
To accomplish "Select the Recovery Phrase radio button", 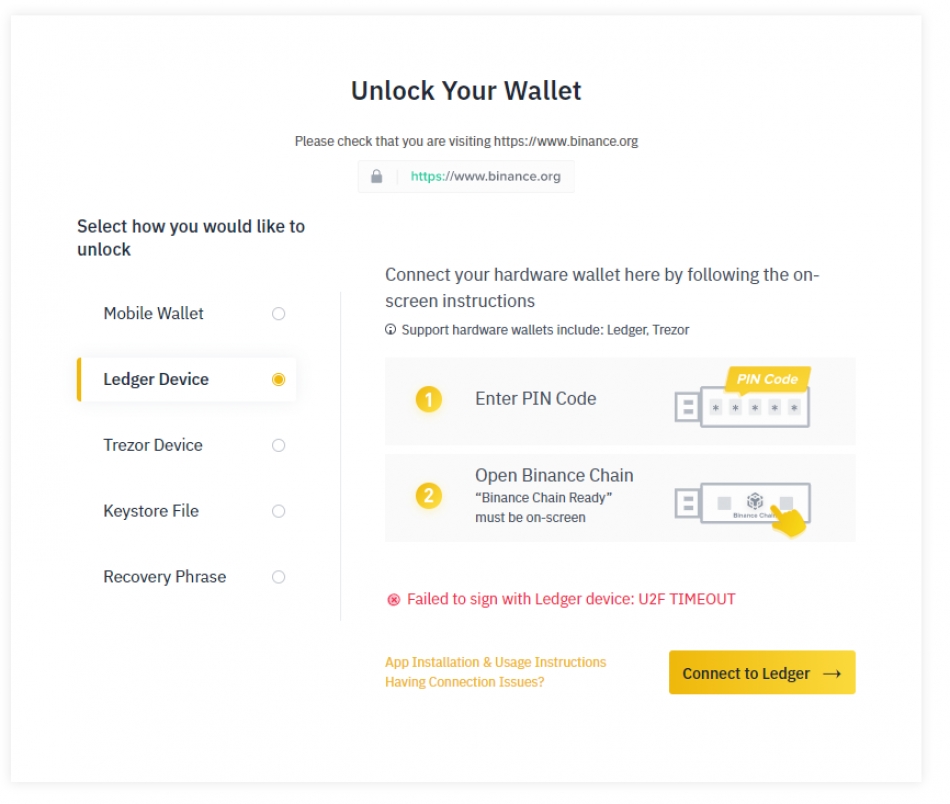I will point(278,577).
